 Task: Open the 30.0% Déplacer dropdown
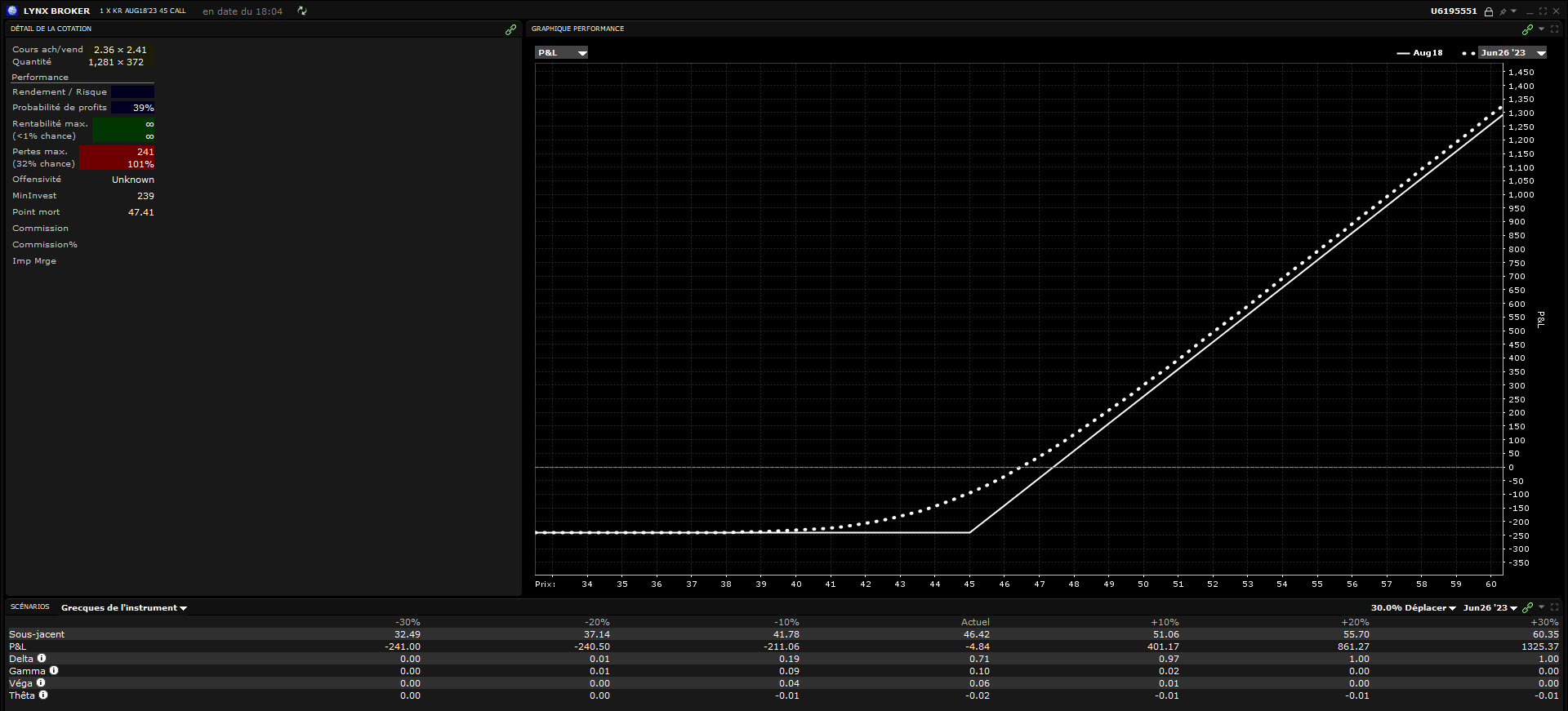pos(1413,608)
